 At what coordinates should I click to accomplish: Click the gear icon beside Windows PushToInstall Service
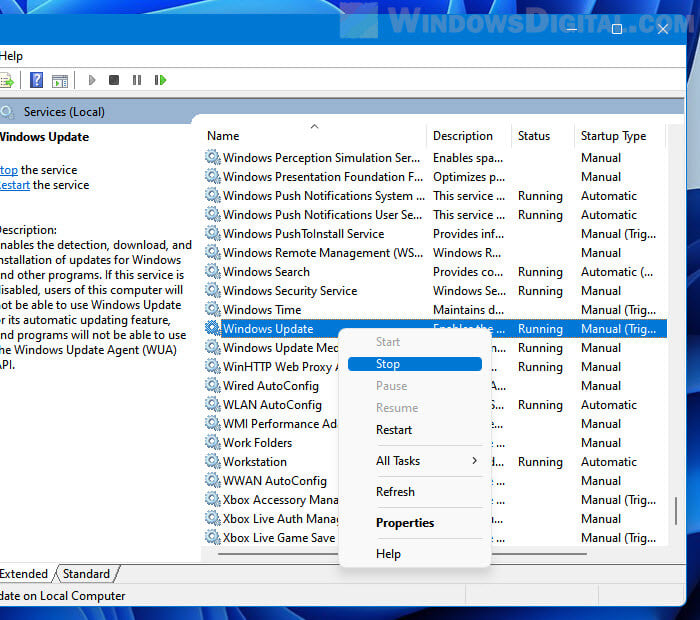(x=213, y=233)
